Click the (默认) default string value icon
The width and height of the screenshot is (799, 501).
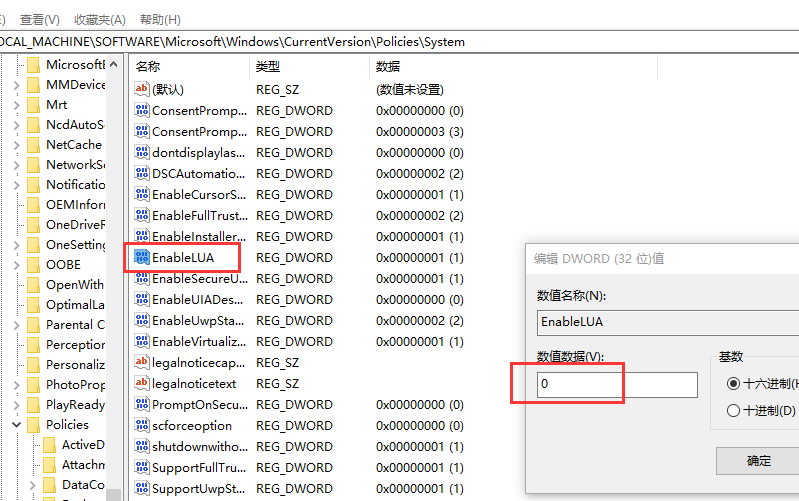(141, 89)
